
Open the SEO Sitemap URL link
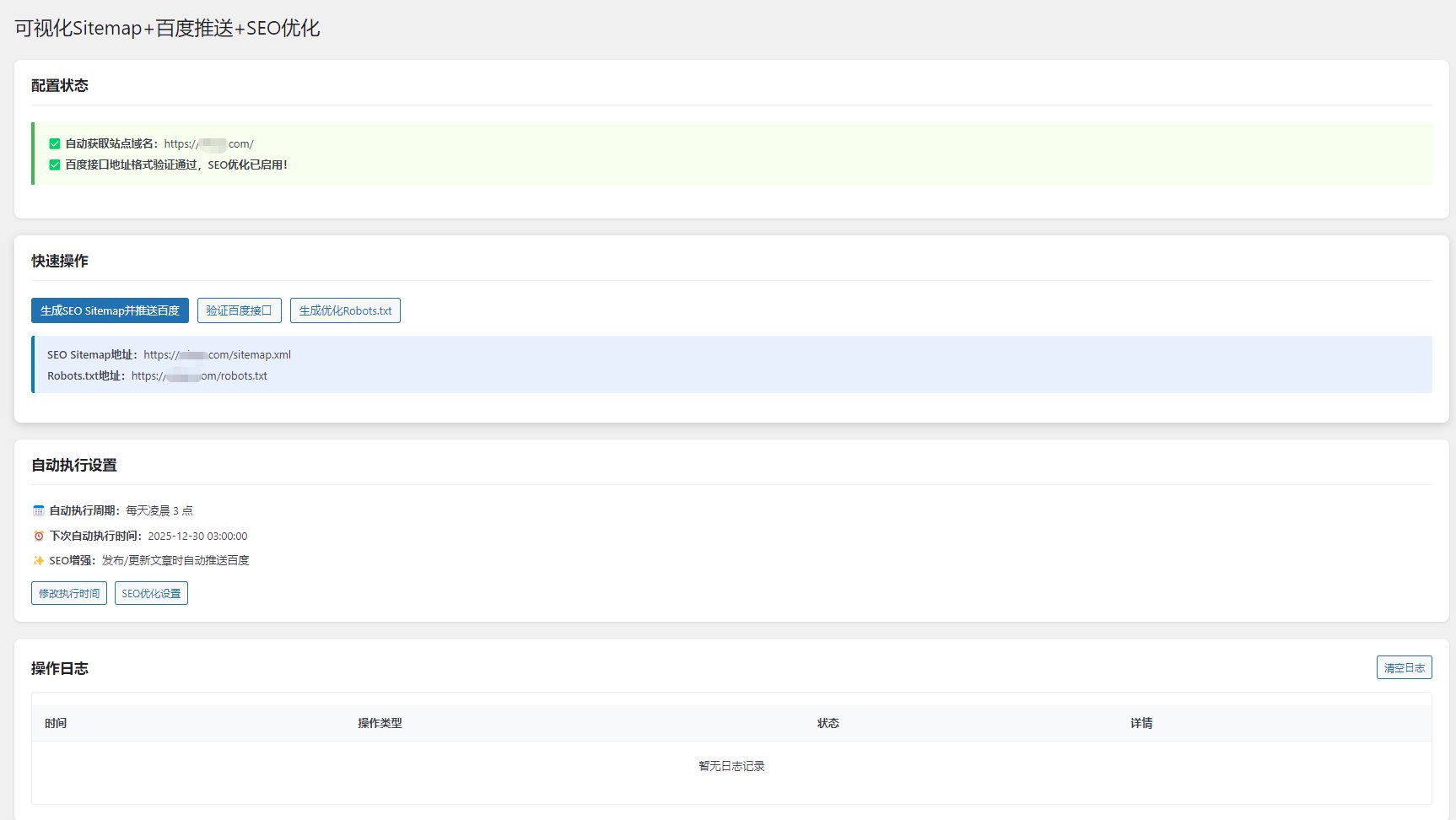pyautogui.click(x=217, y=354)
